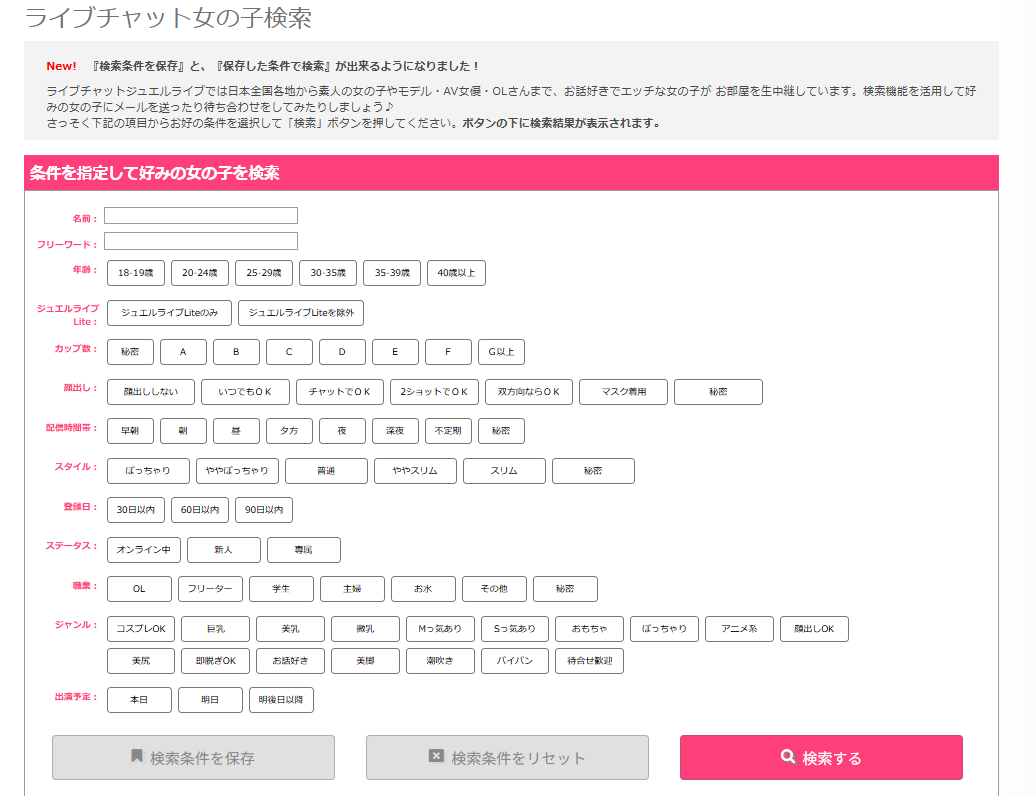Select 秘密 in the 職業 row
Image resolution: width=1036 pixels, height=796 pixels.
(x=566, y=589)
